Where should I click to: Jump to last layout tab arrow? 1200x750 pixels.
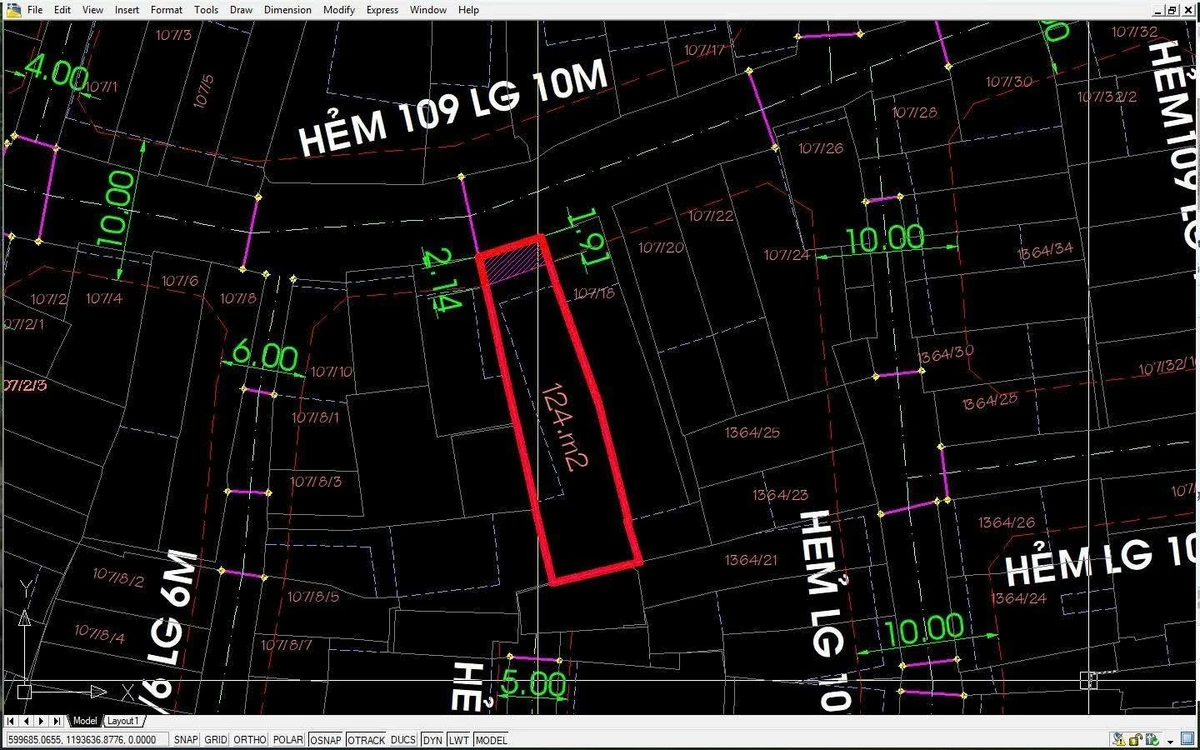coord(57,720)
